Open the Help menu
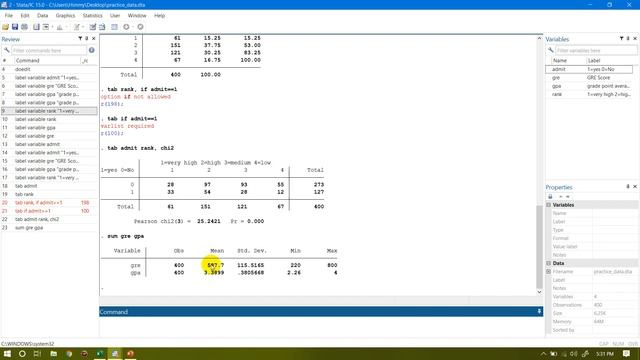 [160, 16]
